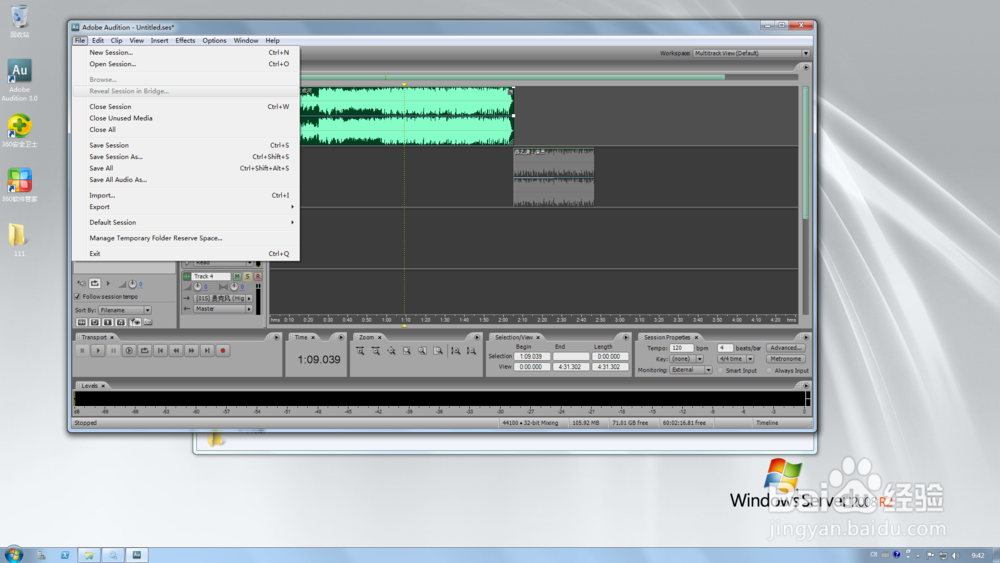Click the Fast Forward transport button
The image size is (1000, 563).
[x=191, y=351]
